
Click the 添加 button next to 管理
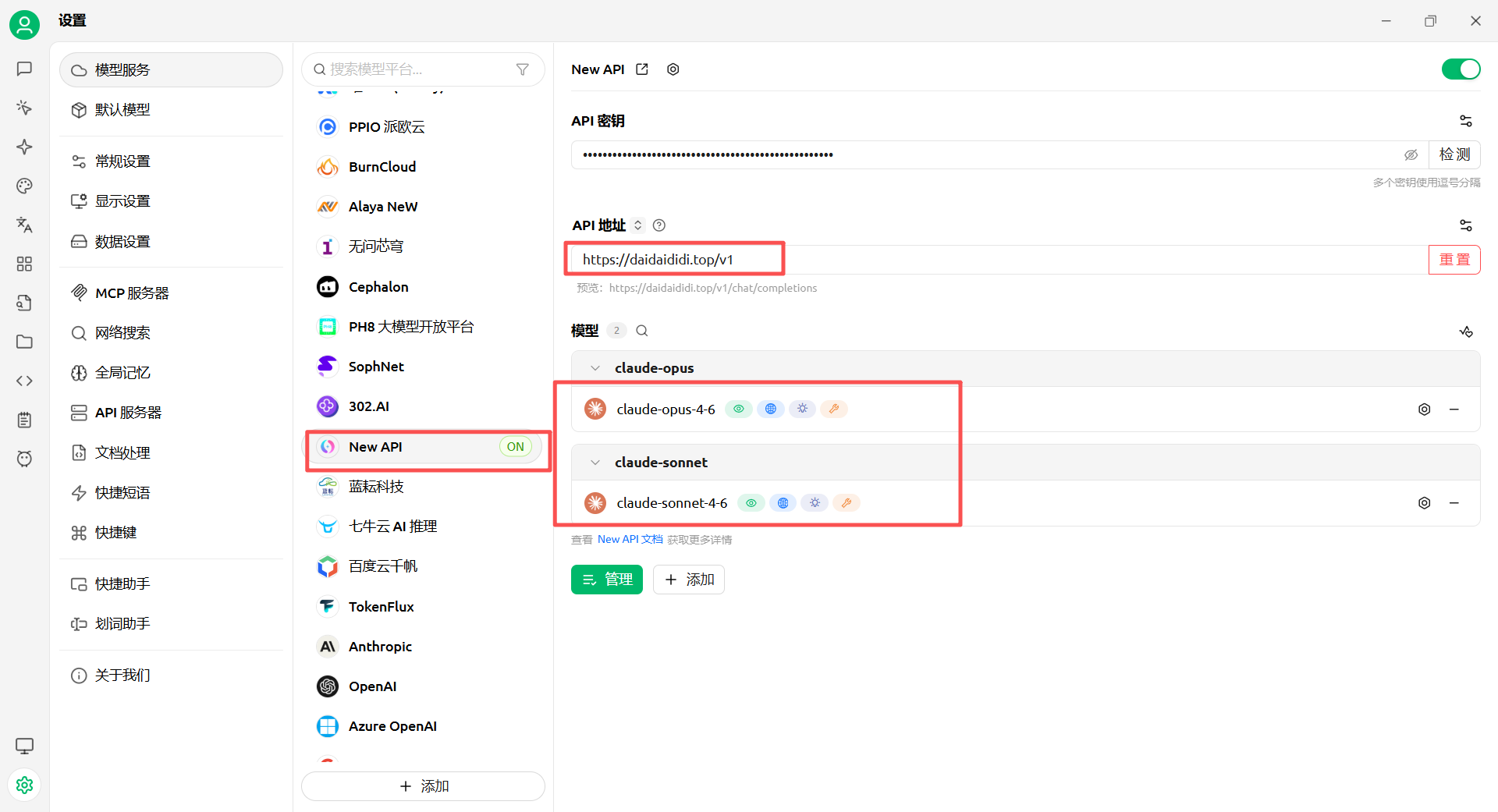pyautogui.click(x=689, y=580)
